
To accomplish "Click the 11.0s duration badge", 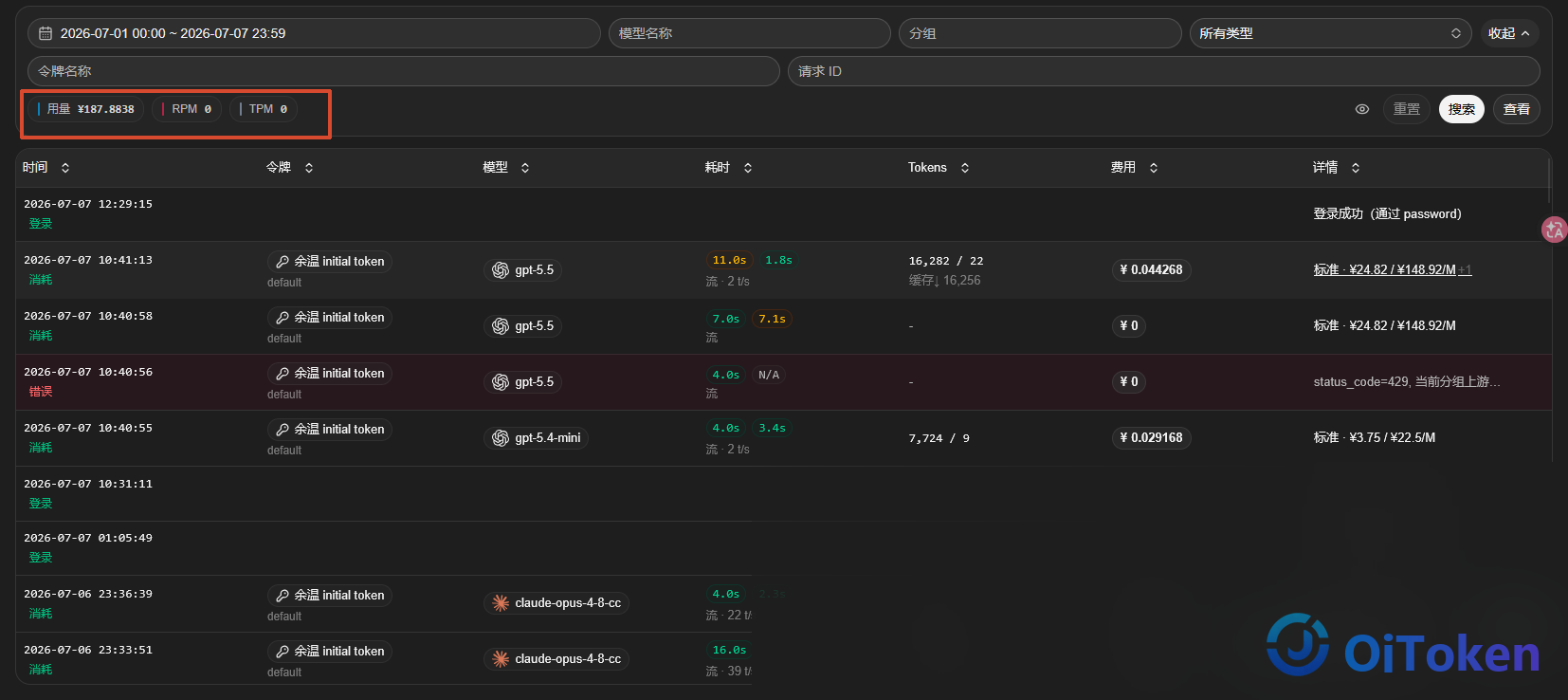I will tap(729, 260).
